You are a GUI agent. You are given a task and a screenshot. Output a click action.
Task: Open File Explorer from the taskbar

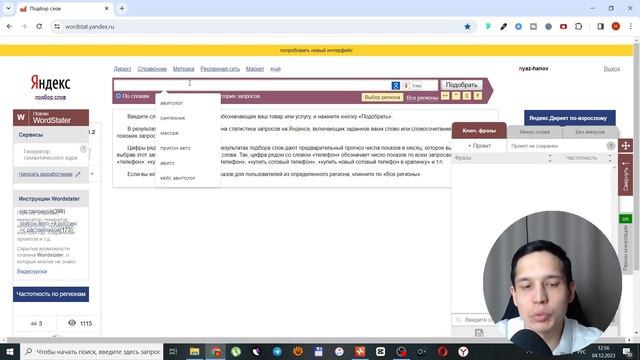[194, 351]
